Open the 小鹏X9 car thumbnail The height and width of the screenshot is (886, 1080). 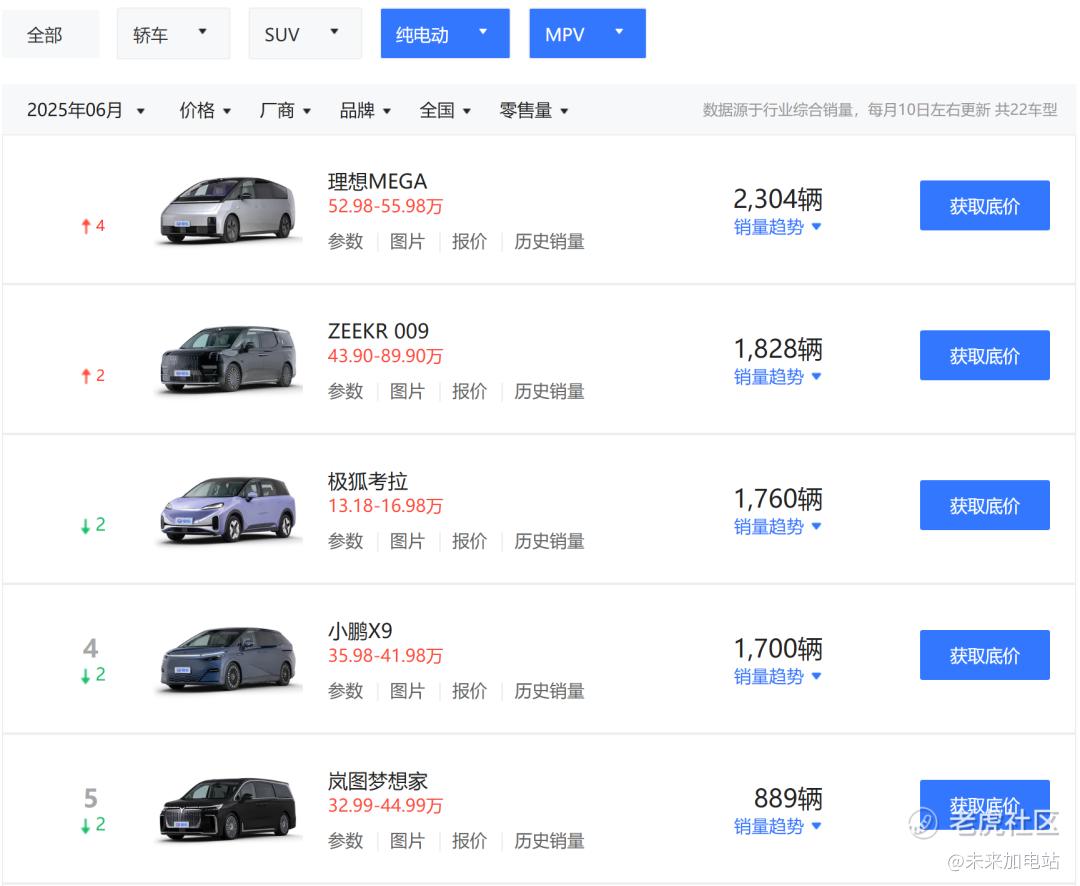[228, 659]
